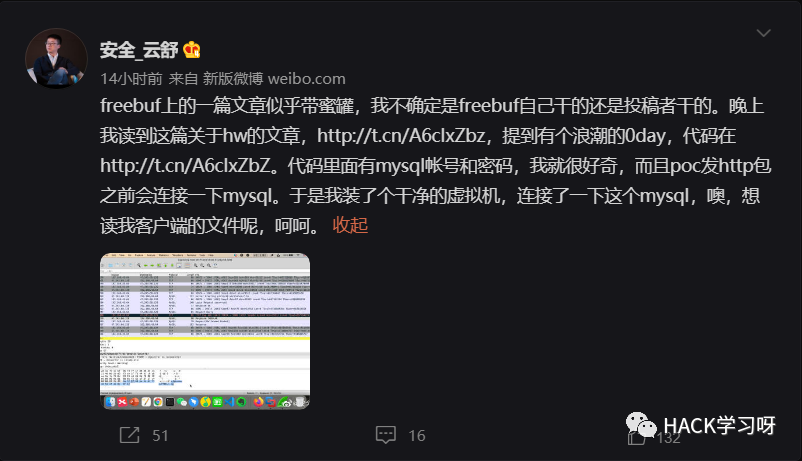Click the gold crown membership badge
This screenshot has height=461, width=802.
pos(191,50)
